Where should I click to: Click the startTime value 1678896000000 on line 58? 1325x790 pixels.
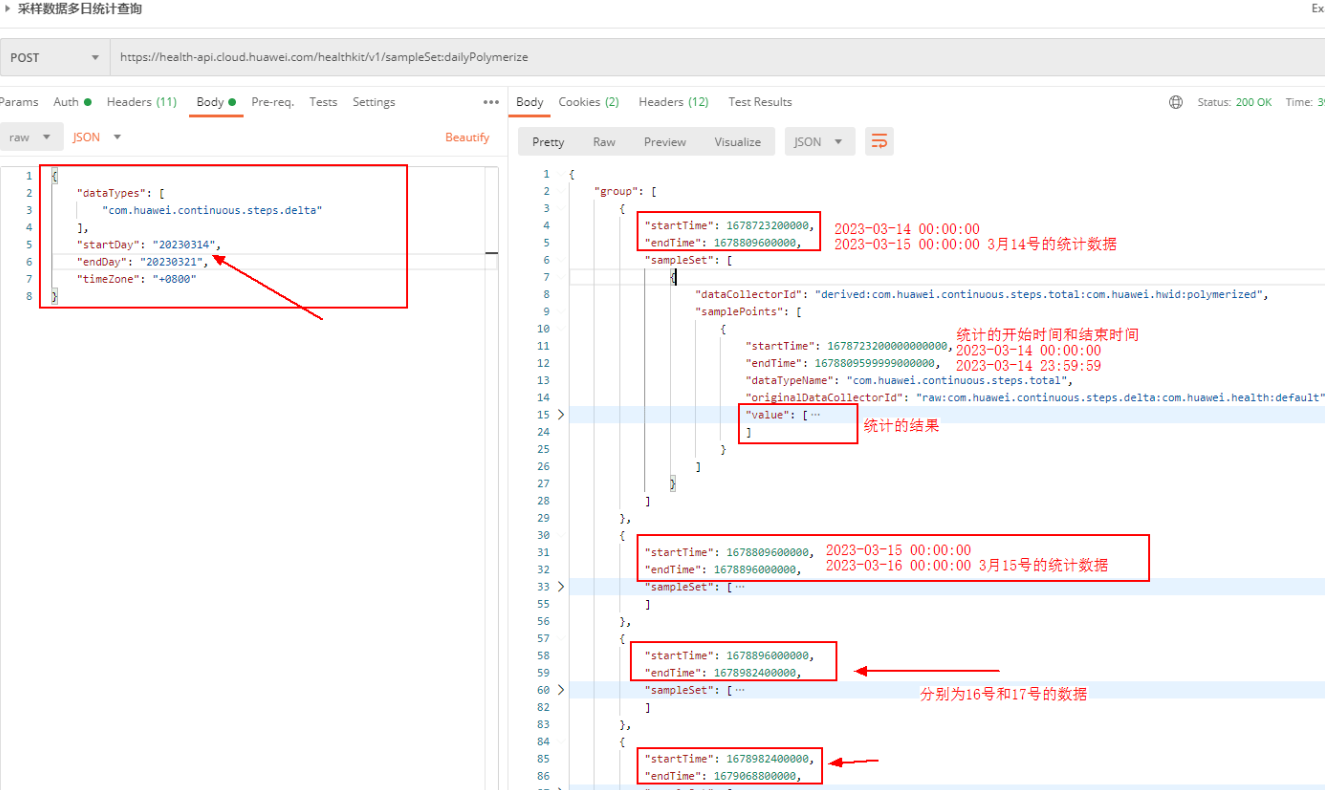pyautogui.click(x=768, y=655)
